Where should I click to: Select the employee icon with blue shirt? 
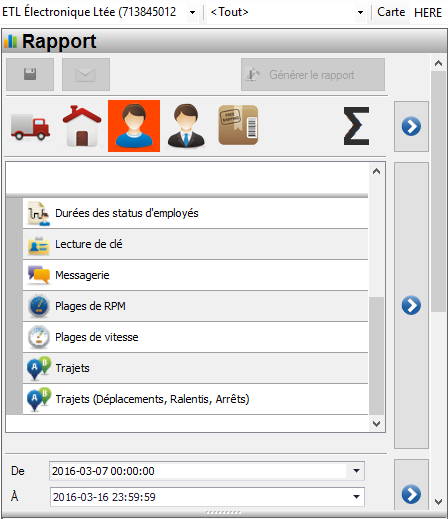point(134,126)
